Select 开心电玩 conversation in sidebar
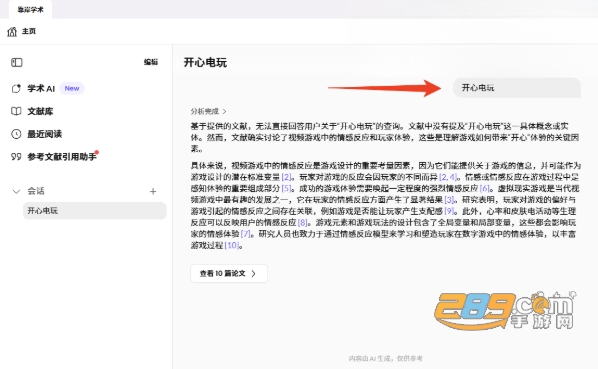Viewport: 598px width, 369px height. (x=95, y=210)
